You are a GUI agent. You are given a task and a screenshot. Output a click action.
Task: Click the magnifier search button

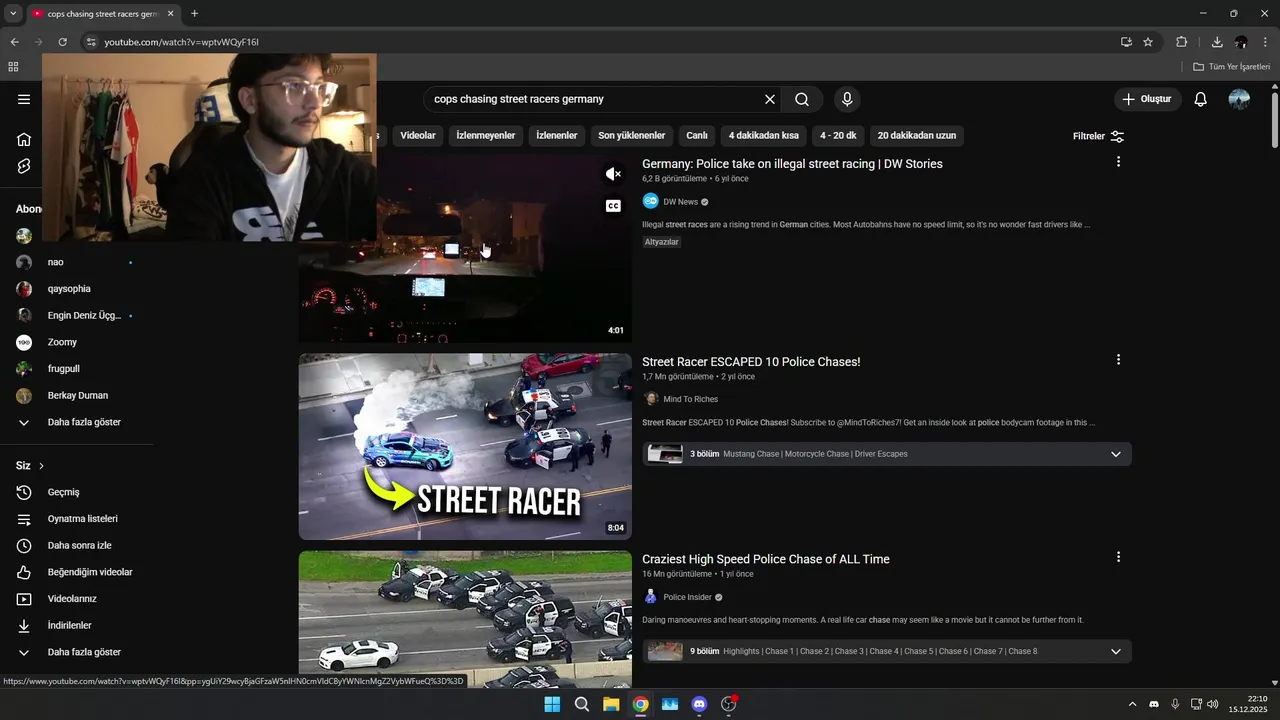802,99
